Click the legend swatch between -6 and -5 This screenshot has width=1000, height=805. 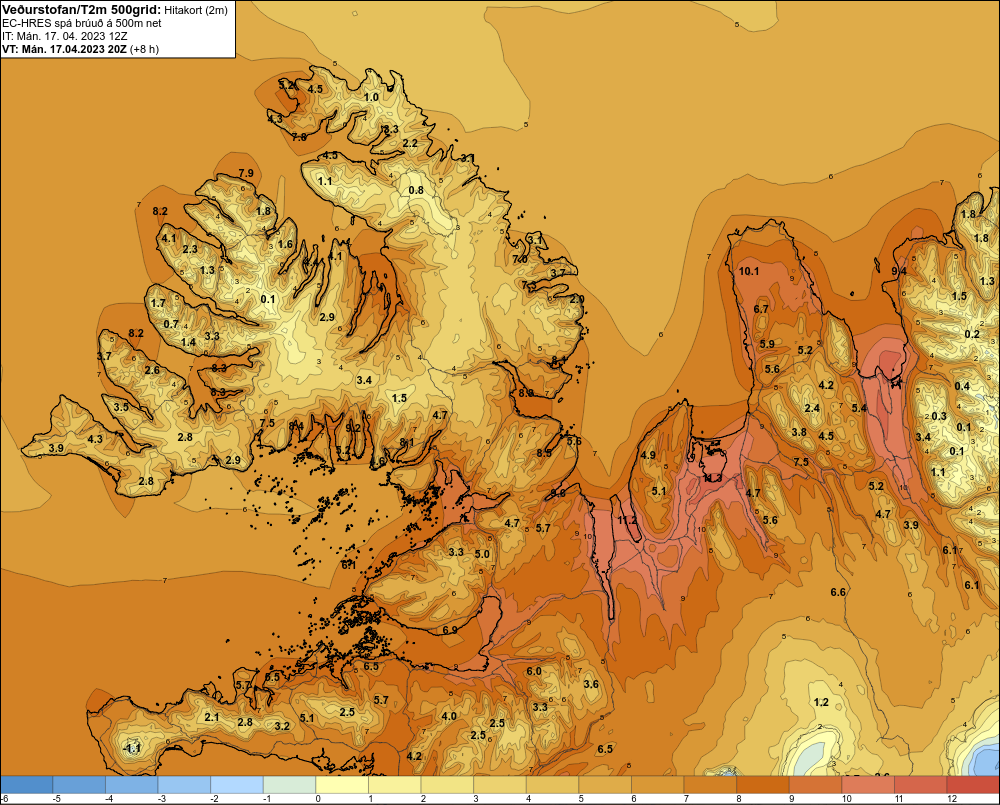(27, 784)
